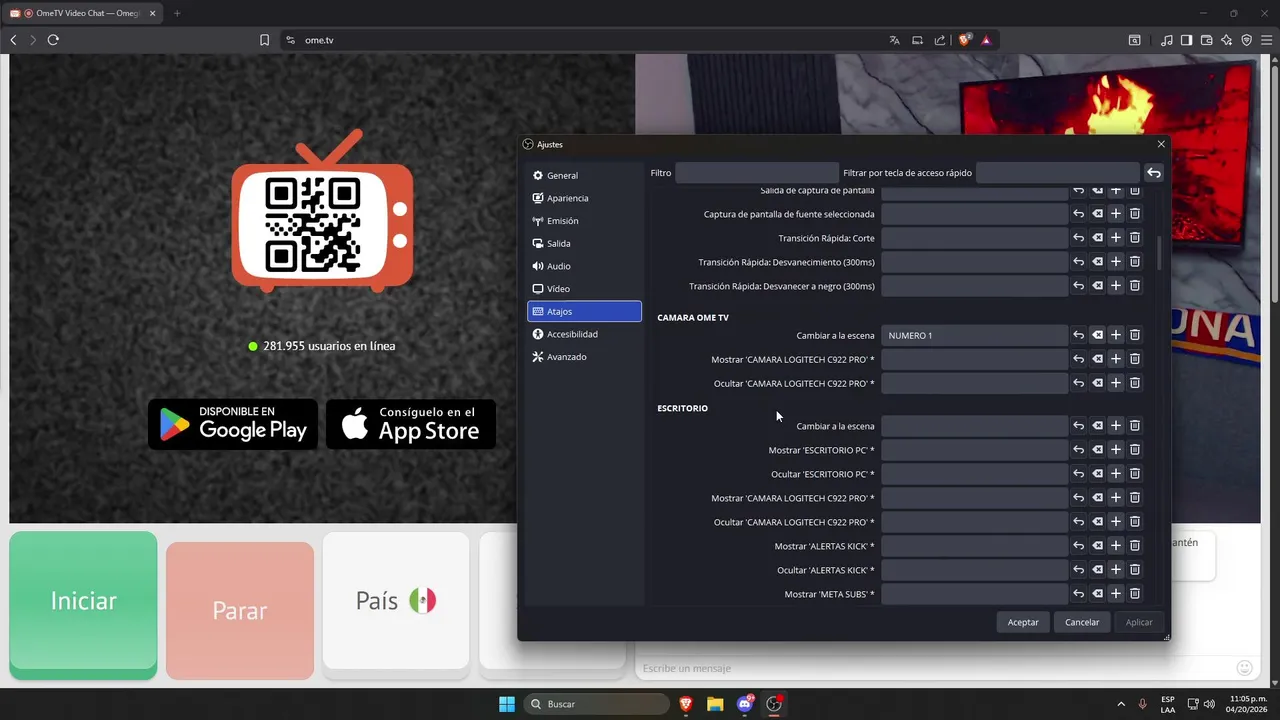Open the Apariencia settings section

584,198
